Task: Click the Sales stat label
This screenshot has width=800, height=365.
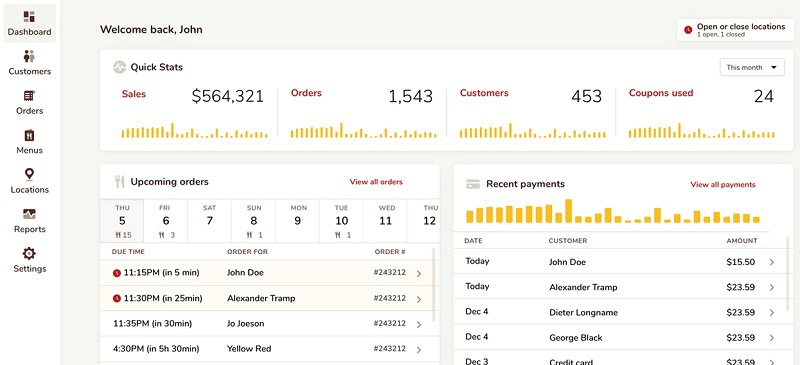Action: pyautogui.click(x=134, y=94)
